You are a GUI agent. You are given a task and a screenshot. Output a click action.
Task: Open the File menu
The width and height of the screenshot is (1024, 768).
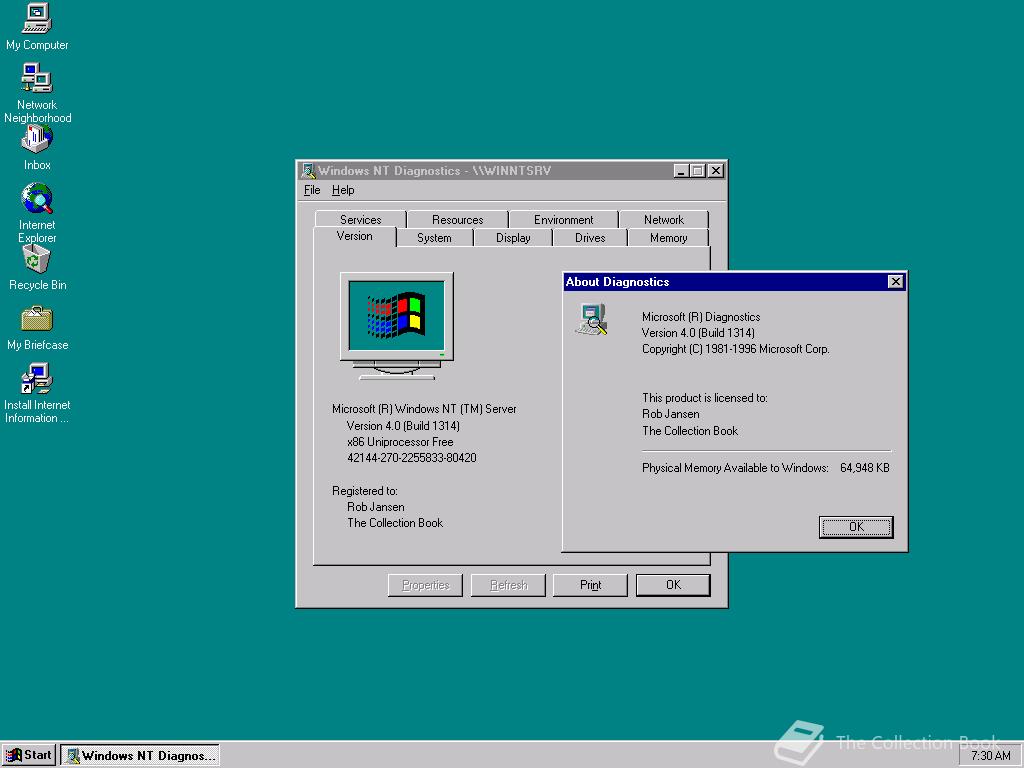tap(312, 190)
